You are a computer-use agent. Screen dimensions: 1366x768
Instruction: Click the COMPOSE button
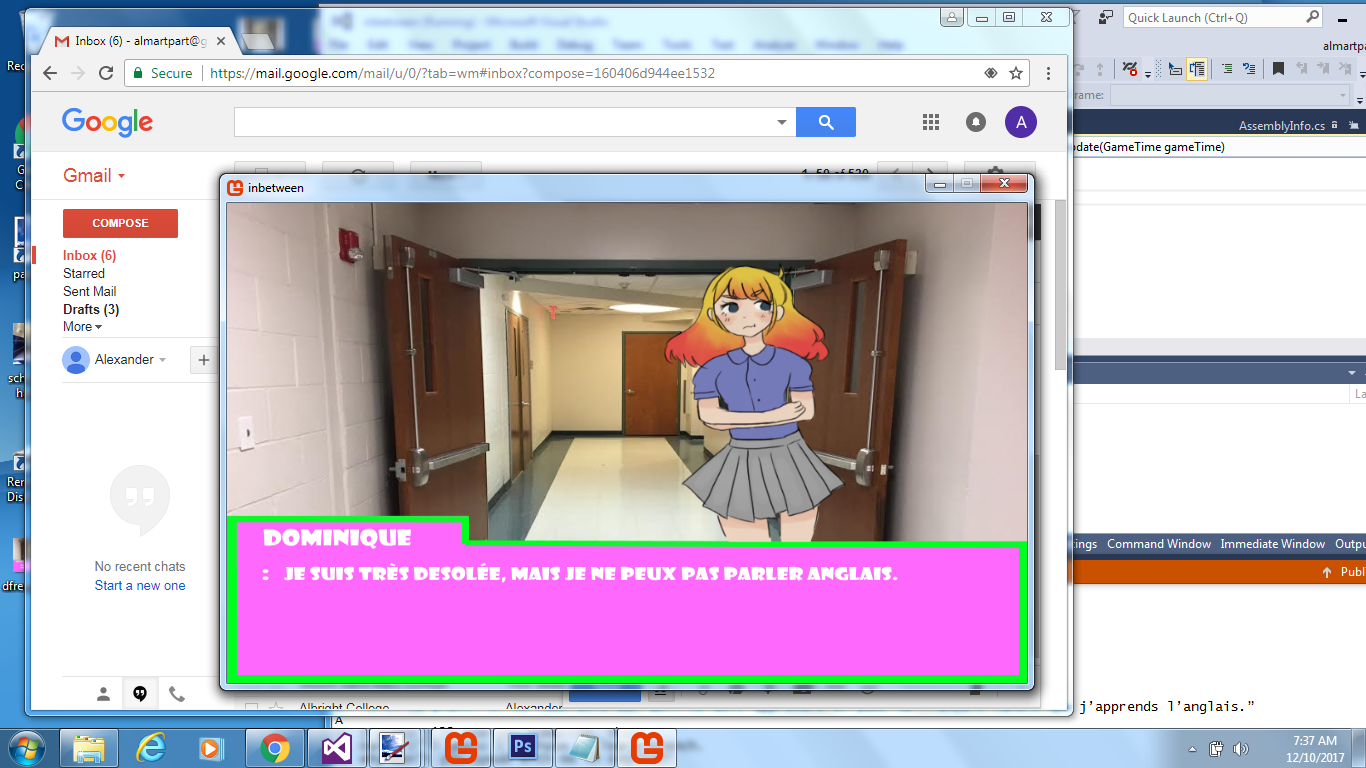(x=120, y=223)
